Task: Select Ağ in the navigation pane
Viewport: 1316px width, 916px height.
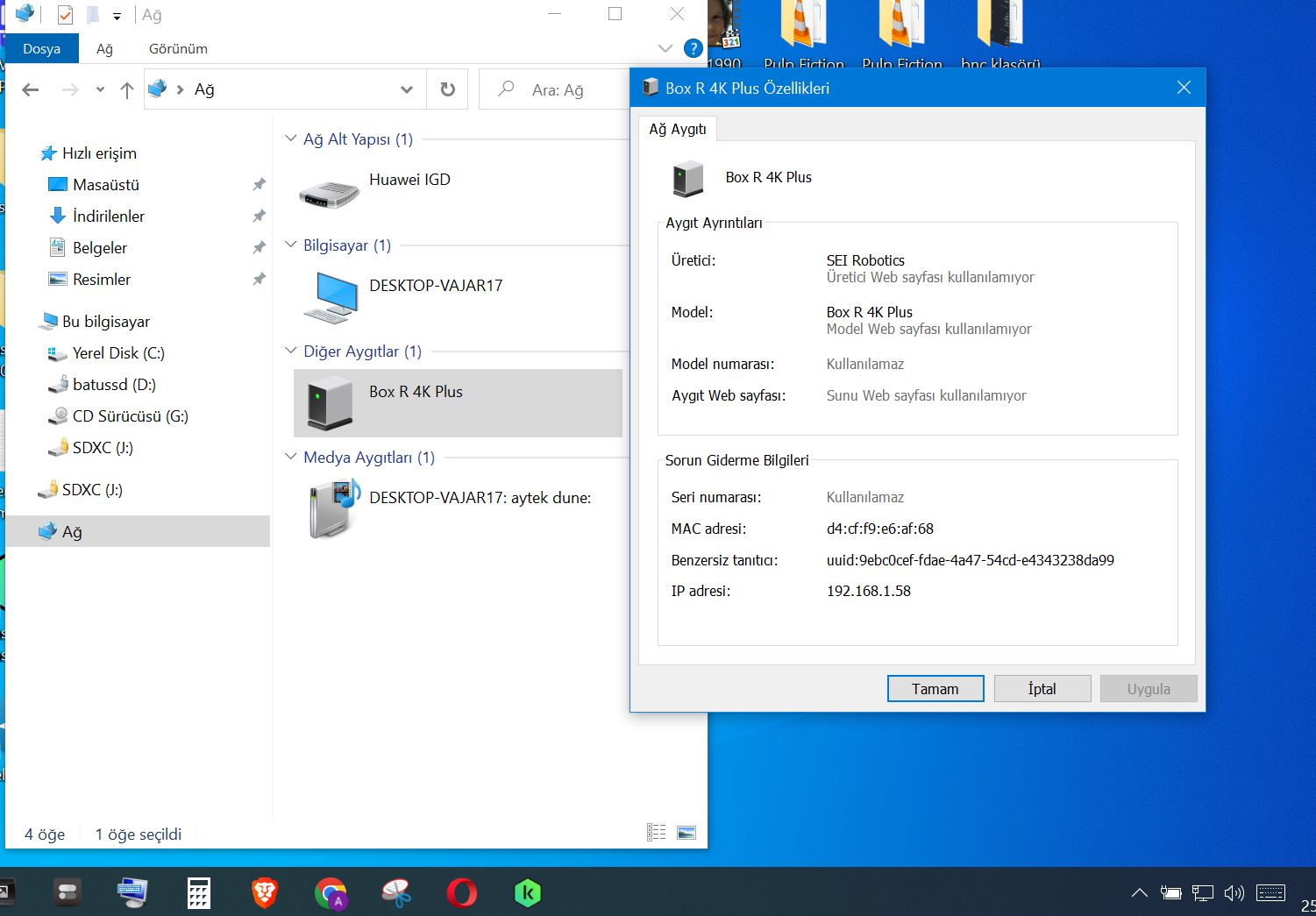Action: click(x=138, y=532)
